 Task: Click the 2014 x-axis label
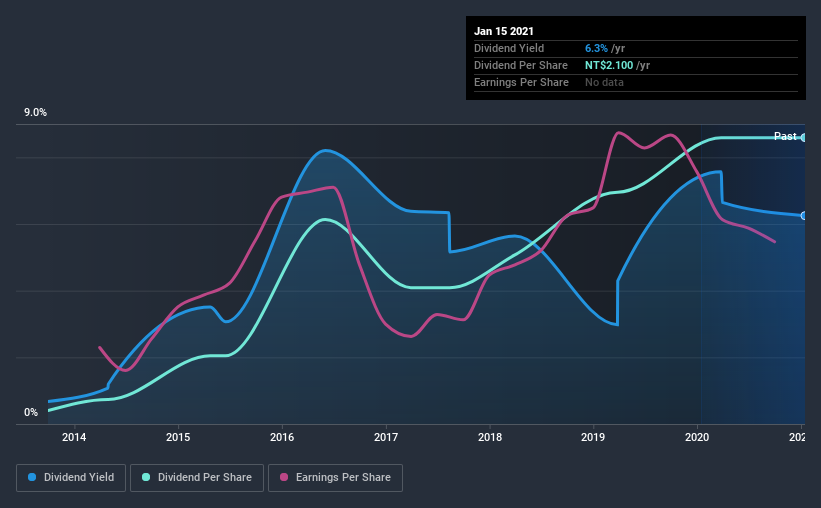click(74, 437)
